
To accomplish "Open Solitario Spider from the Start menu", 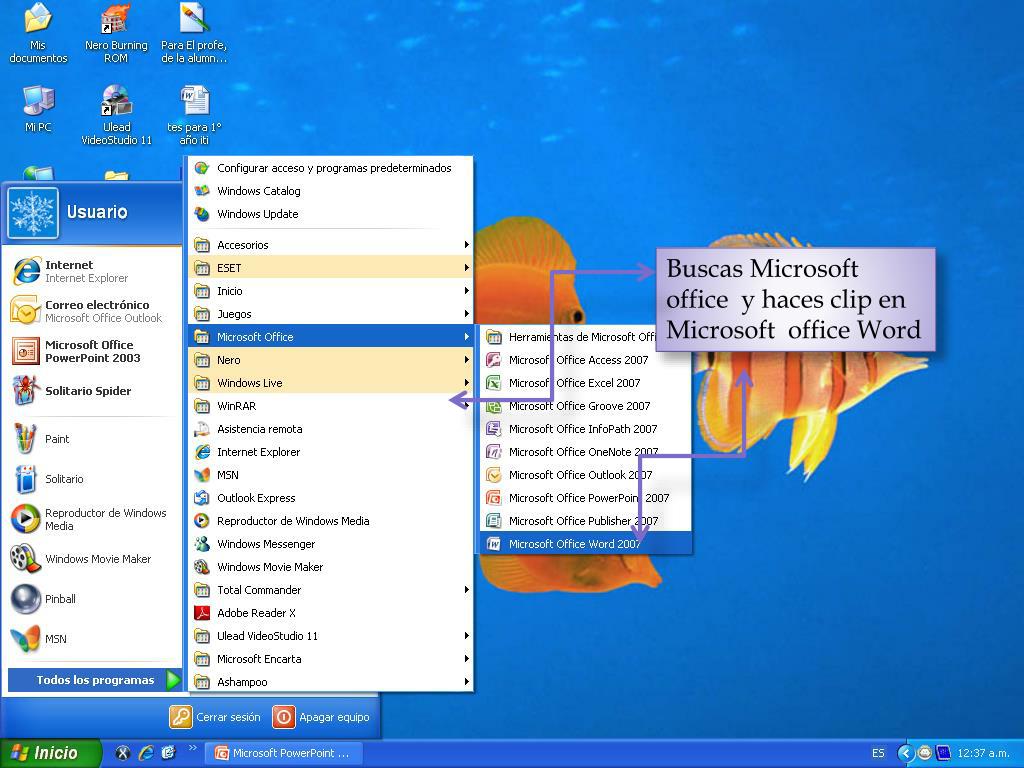I will coord(92,391).
